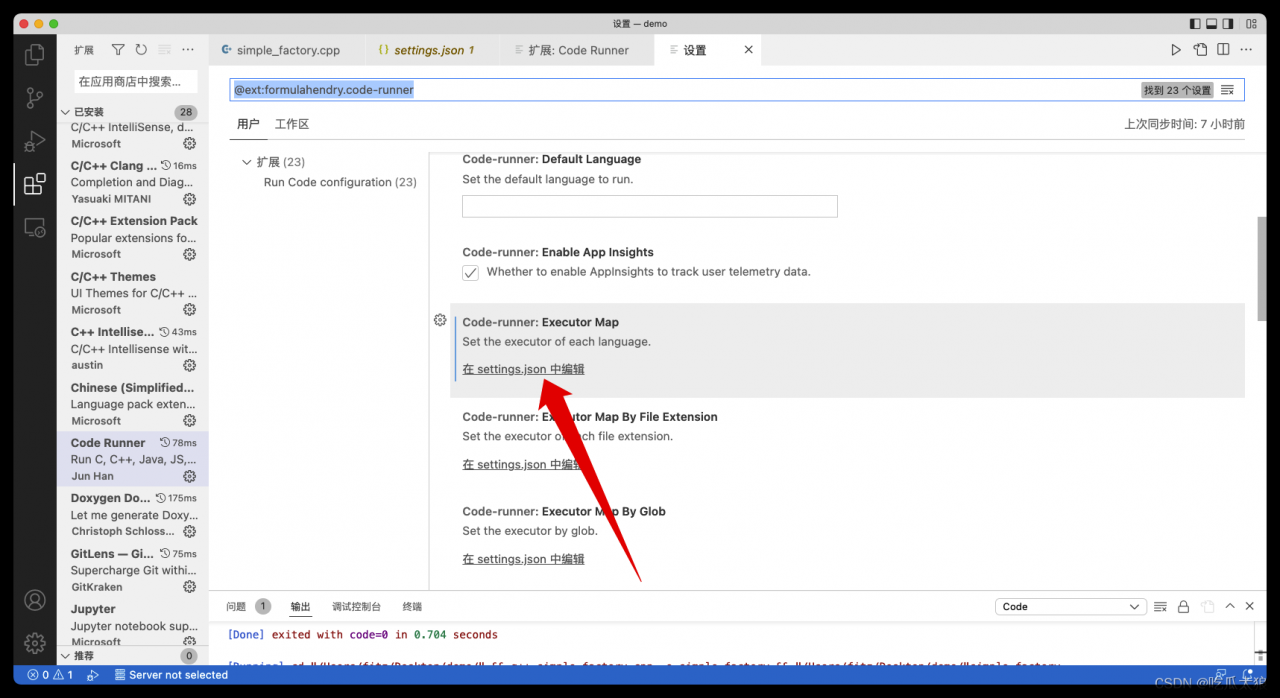Switch to the 输出 panel tab

300,606
